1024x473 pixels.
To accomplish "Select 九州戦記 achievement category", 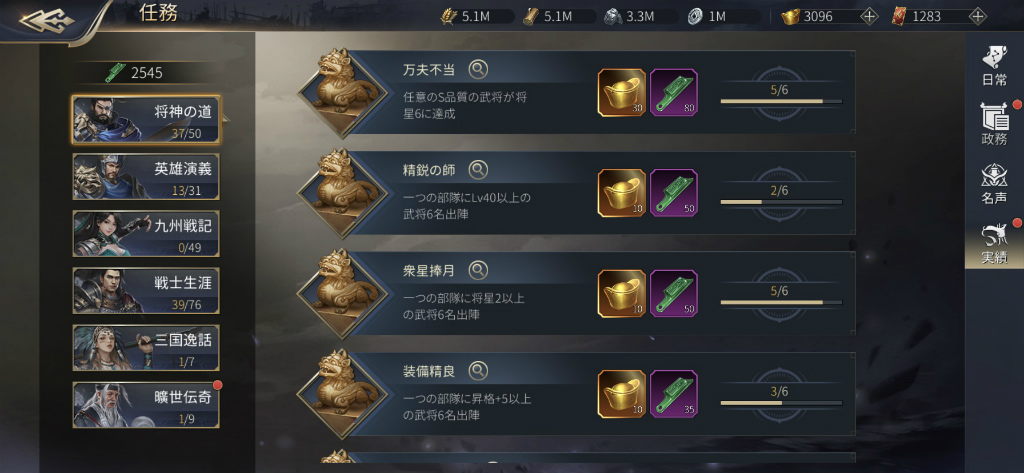I will click(146, 233).
